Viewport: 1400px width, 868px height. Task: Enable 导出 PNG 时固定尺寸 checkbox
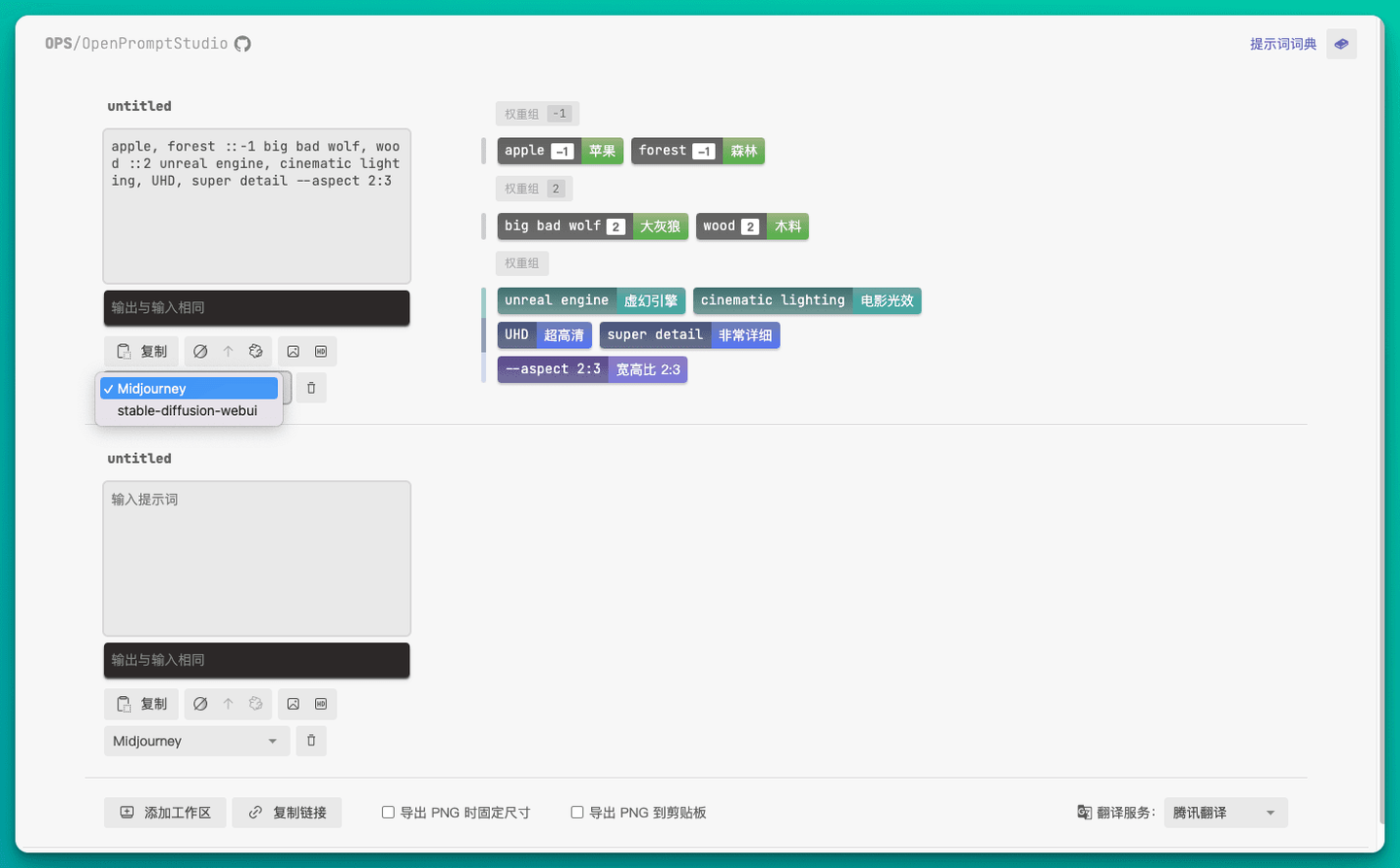pyautogui.click(x=387, y=812)
